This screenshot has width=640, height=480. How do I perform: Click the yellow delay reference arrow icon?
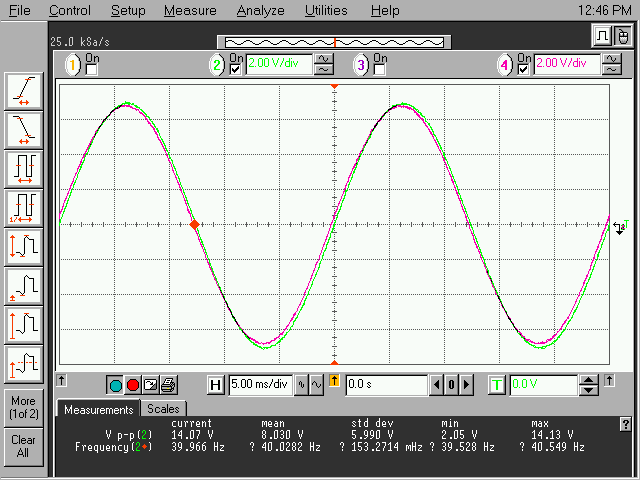[x=334, y=381]
